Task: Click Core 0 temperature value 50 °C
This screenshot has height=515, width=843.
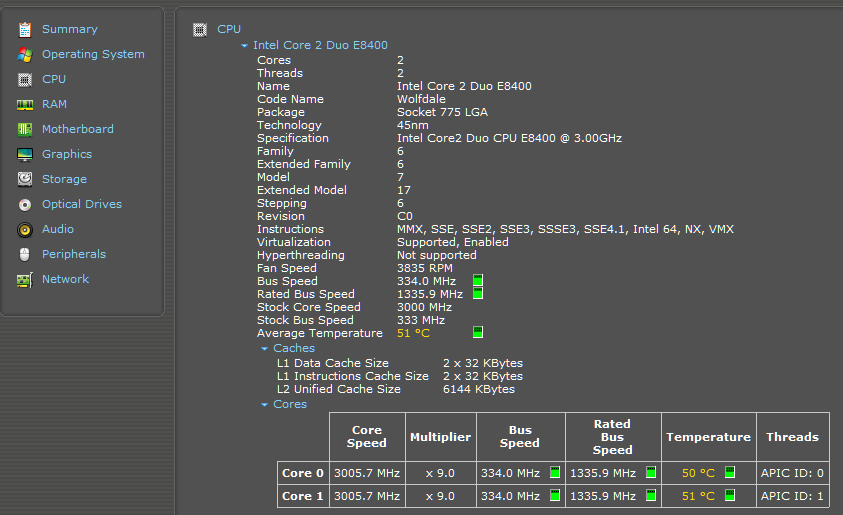Action: point(698,473)
